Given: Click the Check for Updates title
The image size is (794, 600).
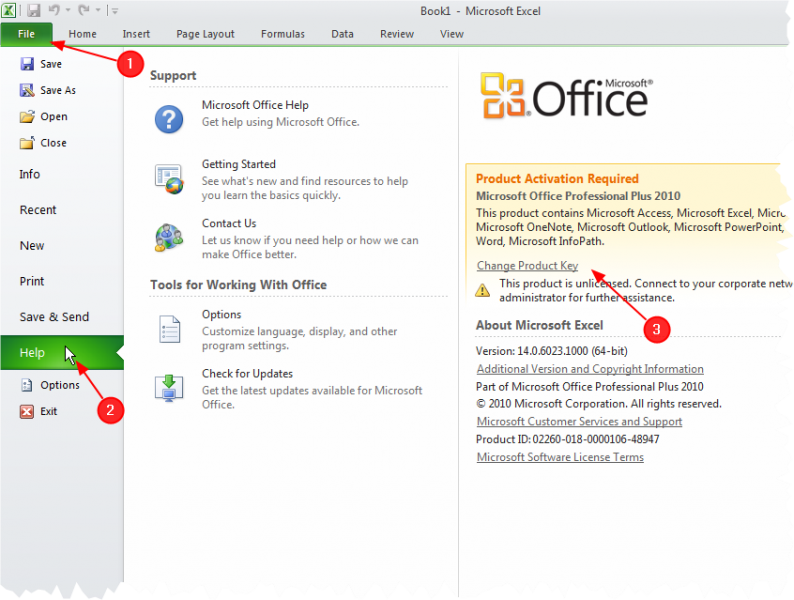Looking at the screenshot, I should click(247, 374).
